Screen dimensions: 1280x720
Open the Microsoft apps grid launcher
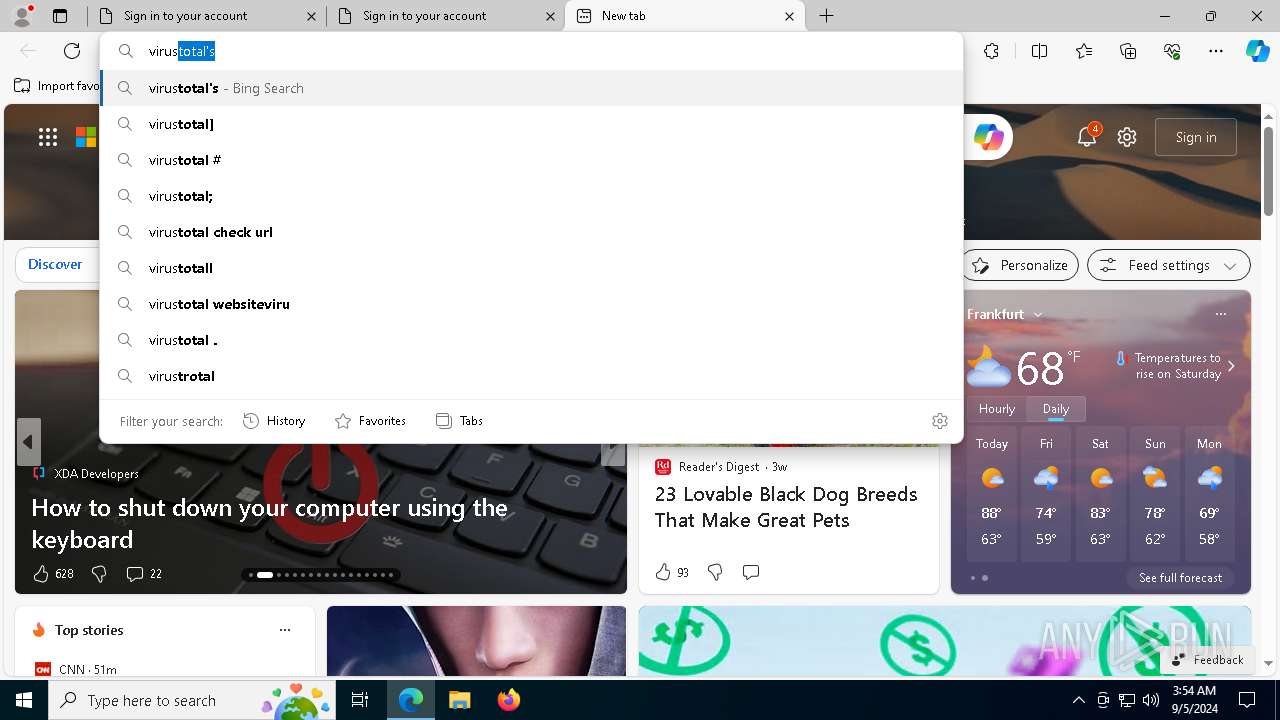(48, 137)
